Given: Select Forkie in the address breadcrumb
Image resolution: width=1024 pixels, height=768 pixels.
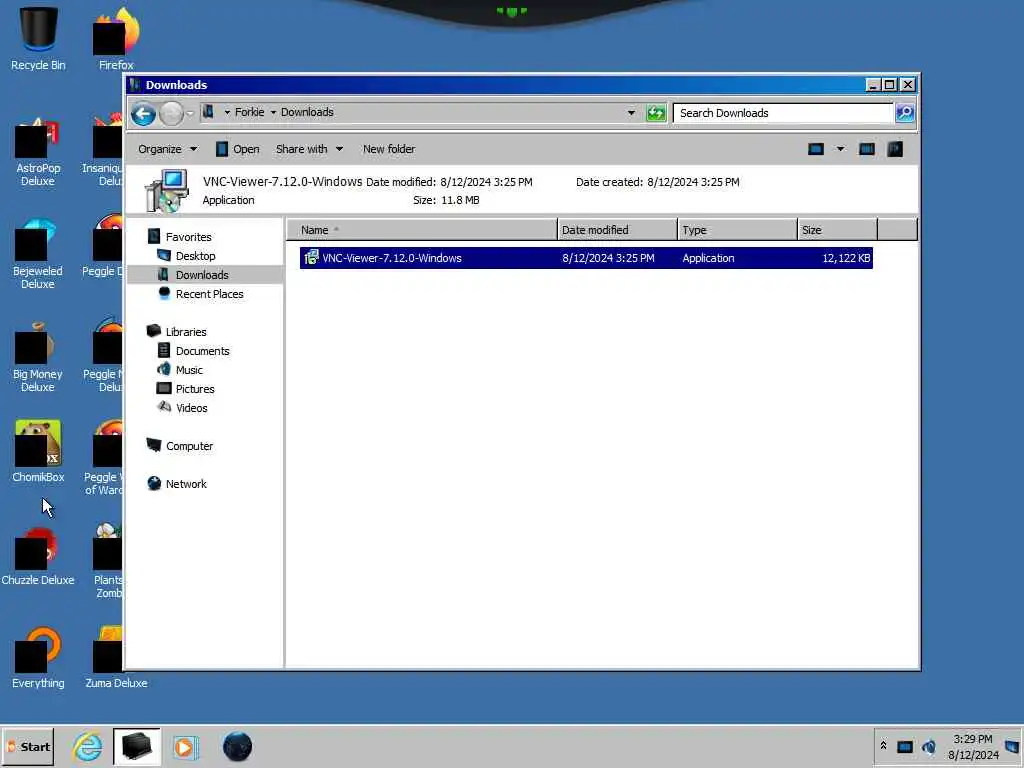Looking at the screenshot, I should pos(249,112).
